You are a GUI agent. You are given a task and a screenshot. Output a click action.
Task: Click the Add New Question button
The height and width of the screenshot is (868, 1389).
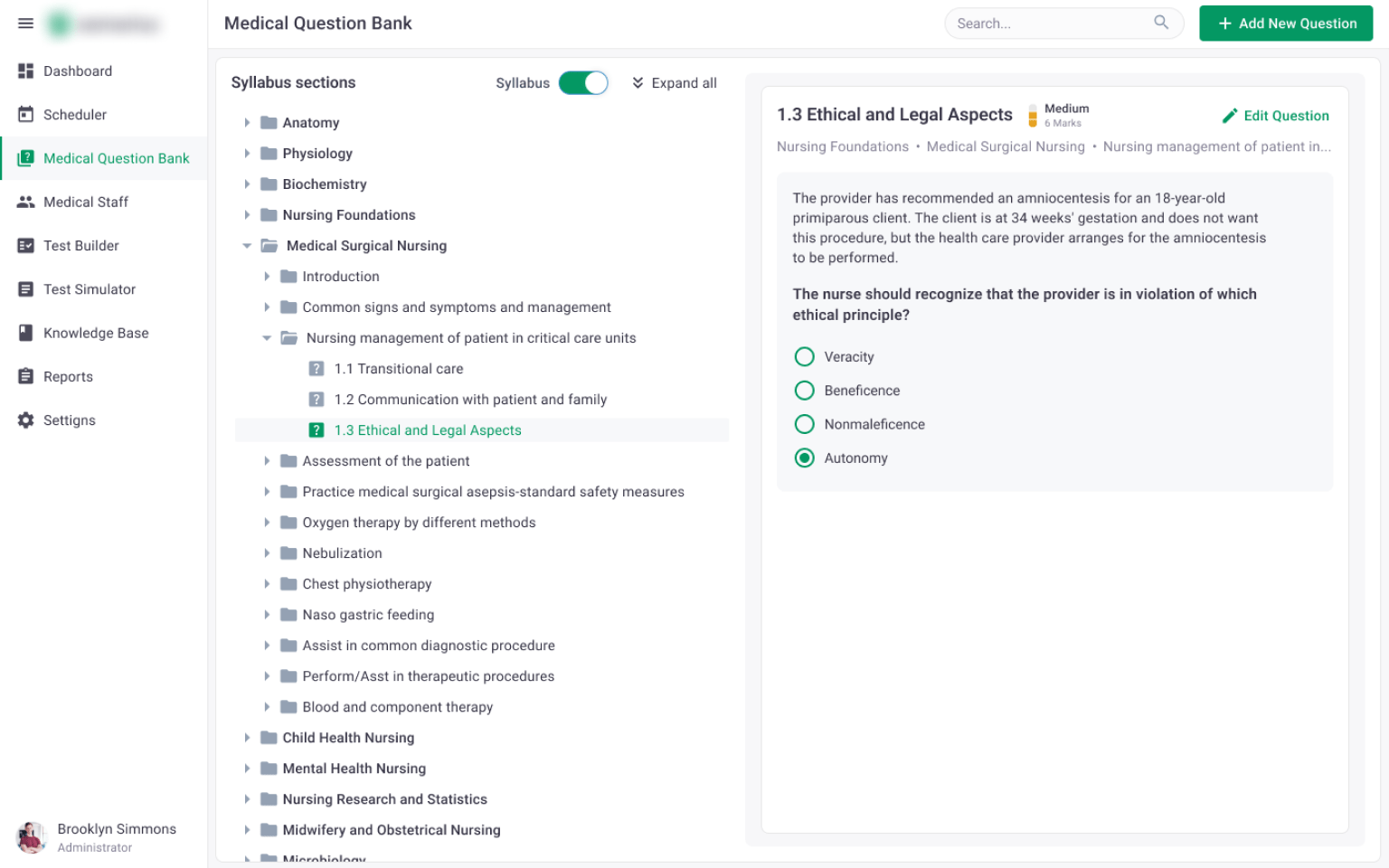1286,24
